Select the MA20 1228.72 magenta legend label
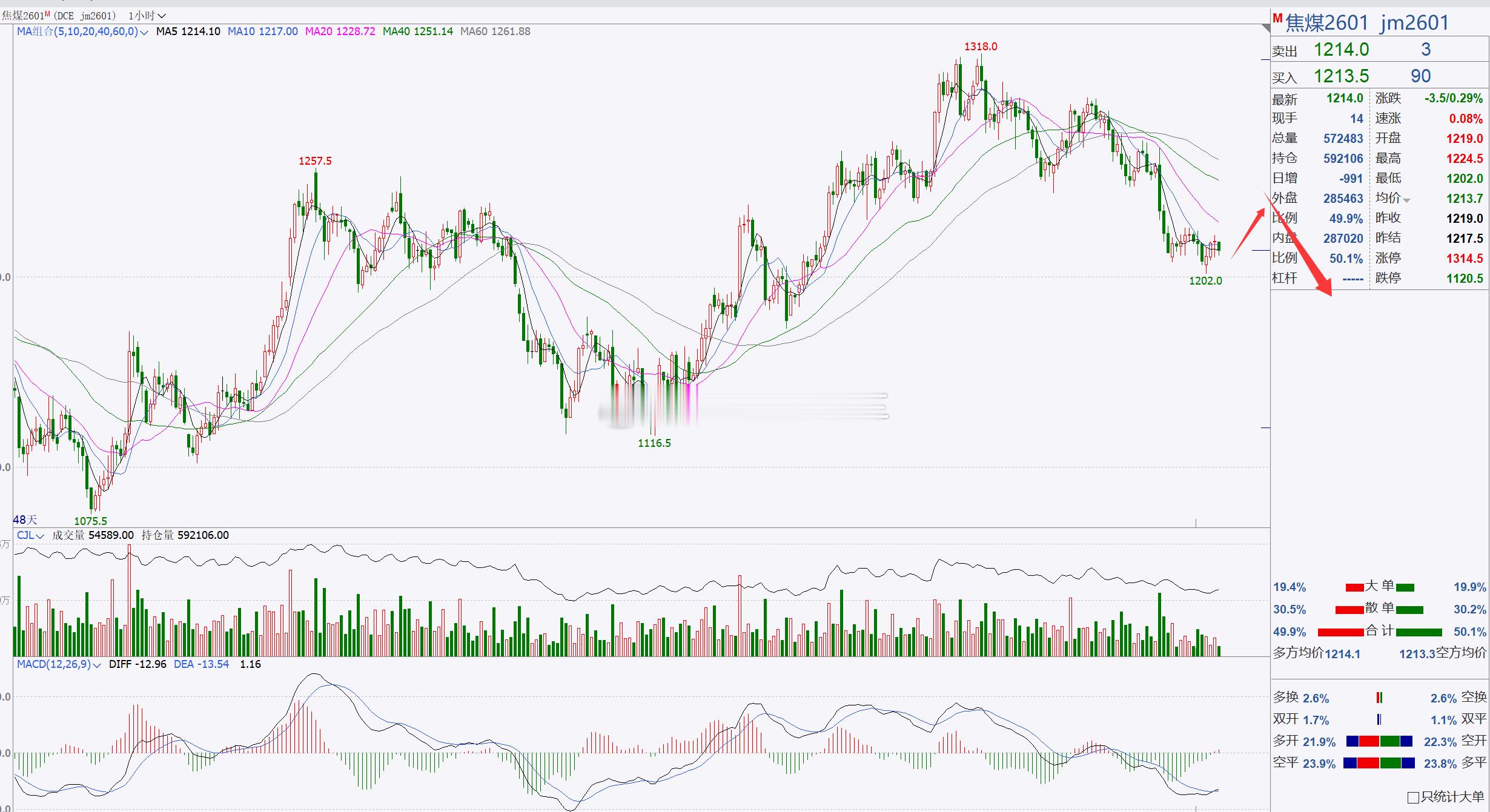The width and height of the screenshot is (1490, 812). point(340,31)
